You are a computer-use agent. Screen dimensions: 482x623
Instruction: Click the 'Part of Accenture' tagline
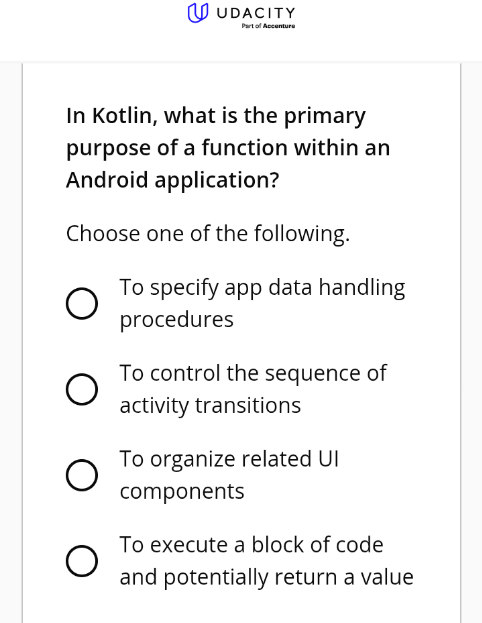click(268, 26)
